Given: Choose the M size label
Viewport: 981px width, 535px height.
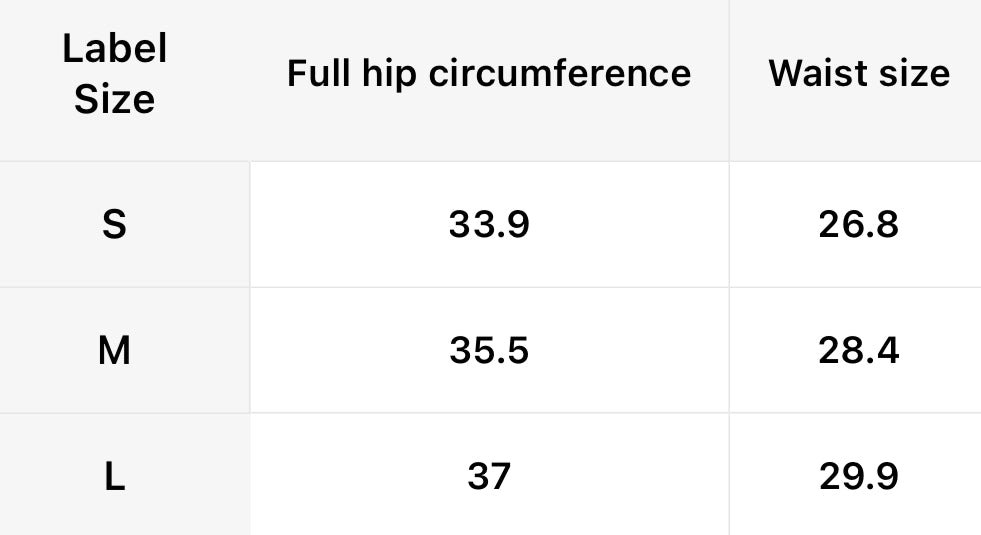Looking at the screenshot, I should tap(115, 351).
